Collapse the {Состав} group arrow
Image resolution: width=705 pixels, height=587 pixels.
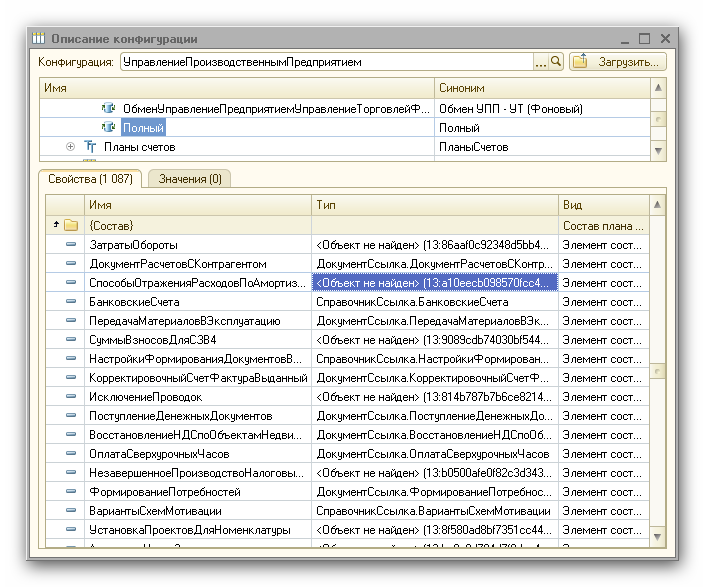click(x=56, y=224)
